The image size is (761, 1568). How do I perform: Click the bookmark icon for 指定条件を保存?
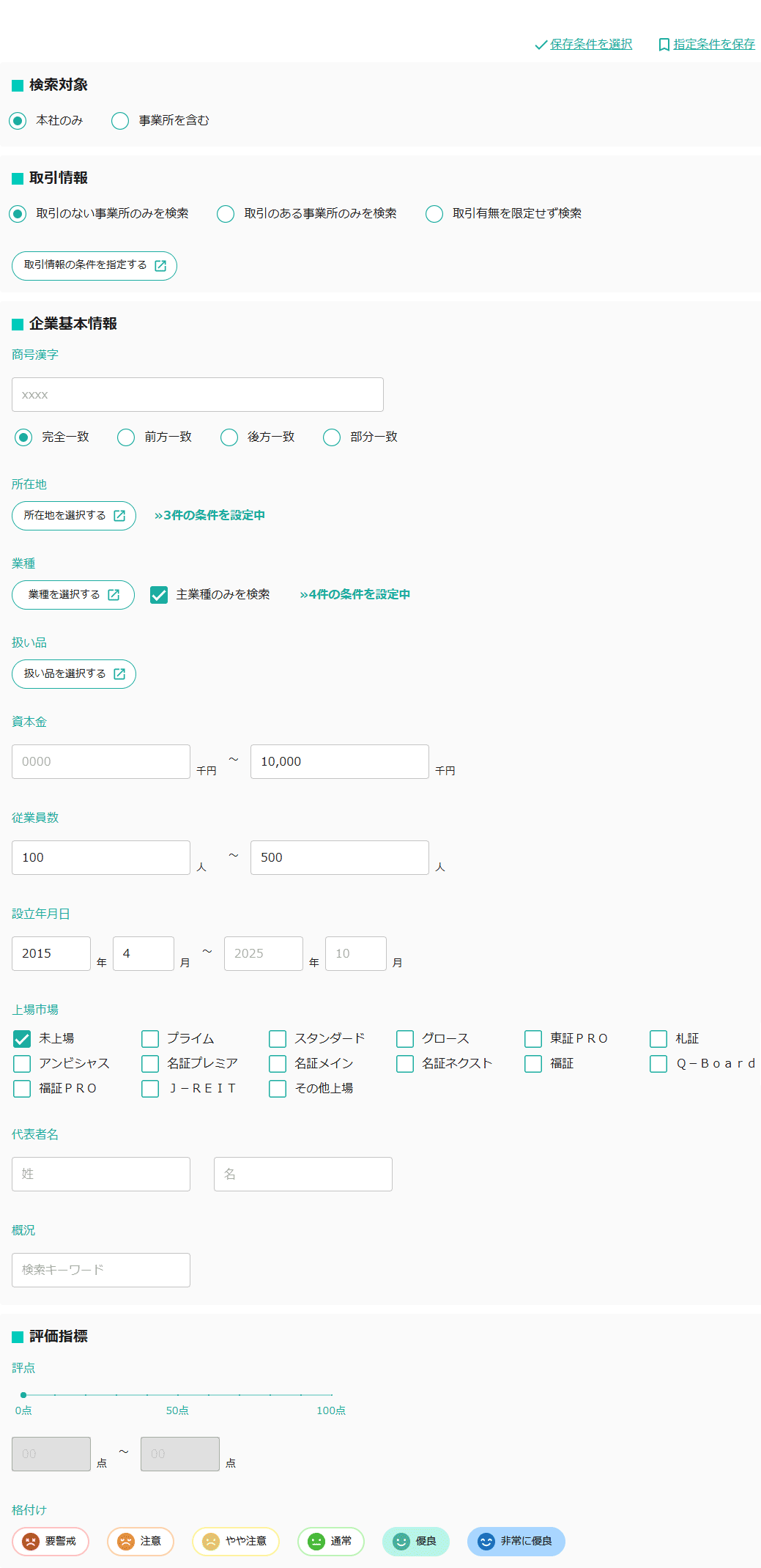click(x=664, y=45)
